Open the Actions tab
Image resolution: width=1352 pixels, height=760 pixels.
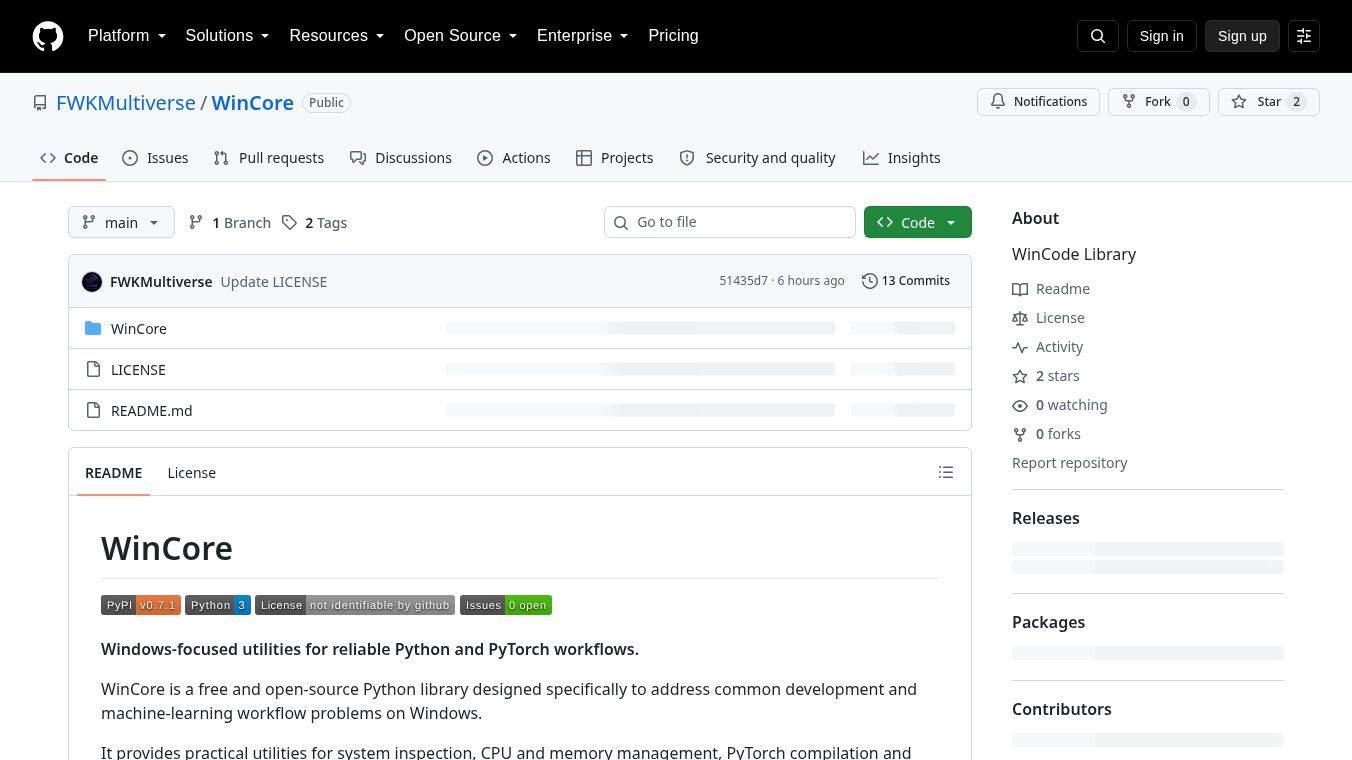[x=514, y=158]
